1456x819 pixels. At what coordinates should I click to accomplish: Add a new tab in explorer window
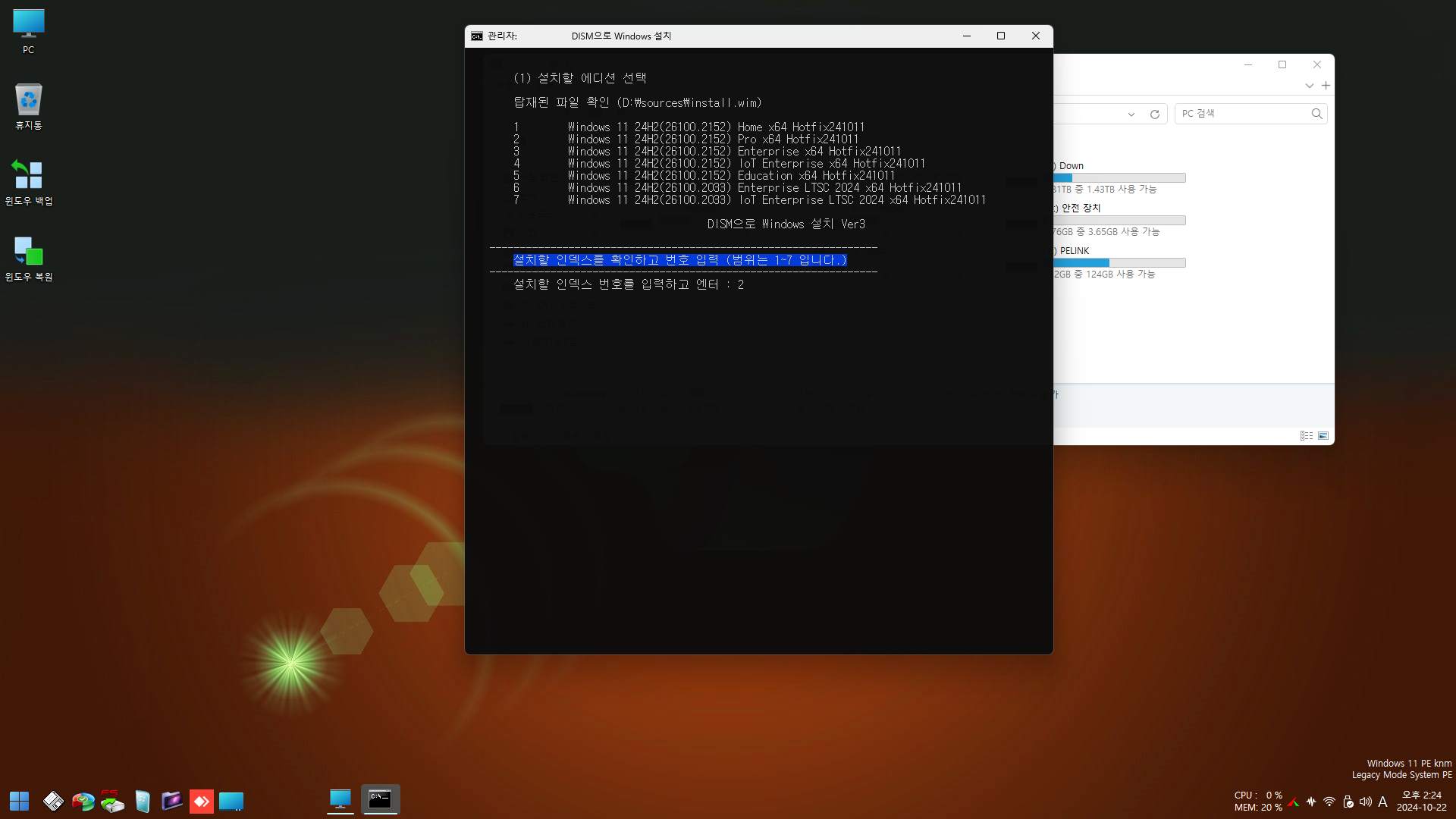[x=1326, y=85]
